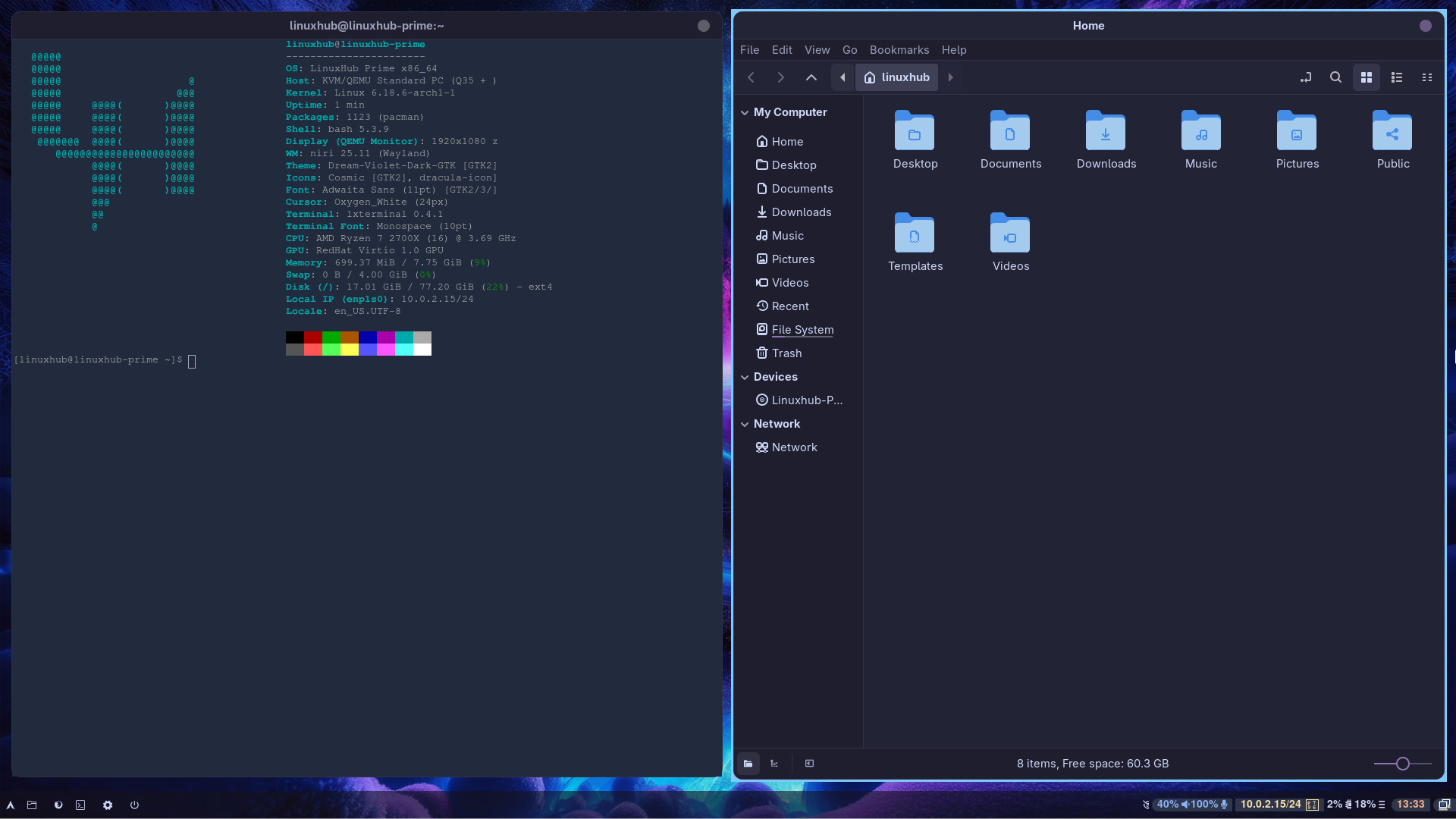The height and width of the screenshot is (819, 1456).
Task: Switch to list view mode
Action: [x=1396, y=77]
